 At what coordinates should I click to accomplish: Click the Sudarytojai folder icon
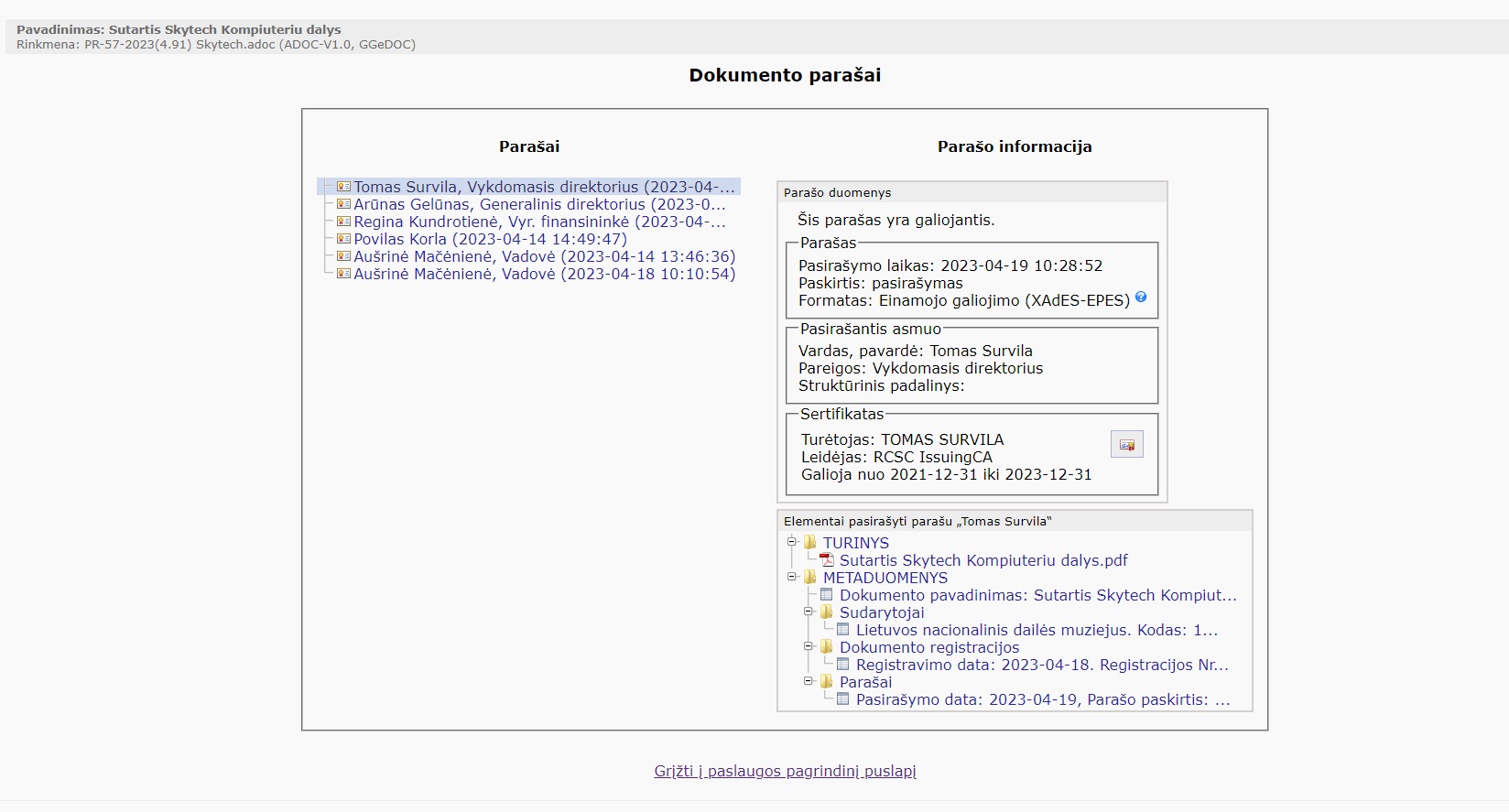coord(827,612)
